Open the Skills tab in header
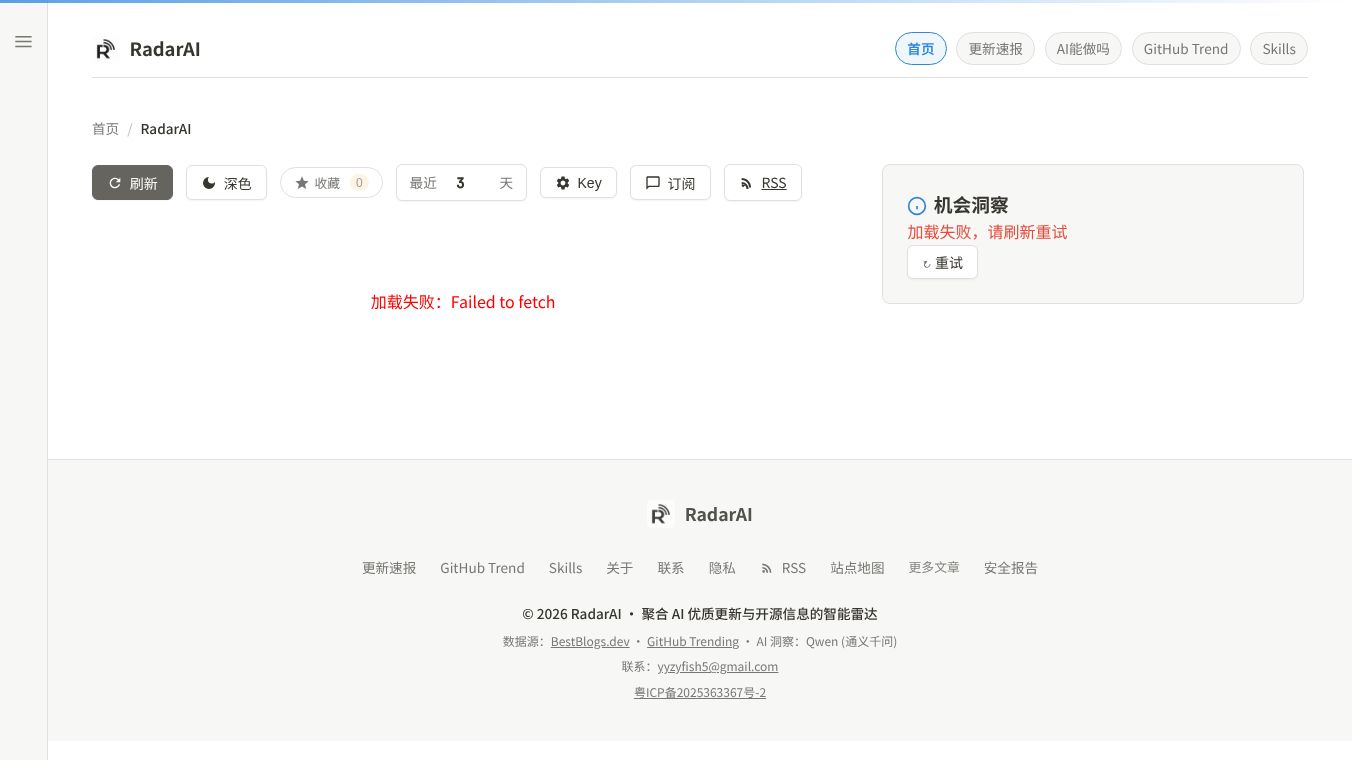This screenshot has width=1352, height=760. coord(1279,49)
